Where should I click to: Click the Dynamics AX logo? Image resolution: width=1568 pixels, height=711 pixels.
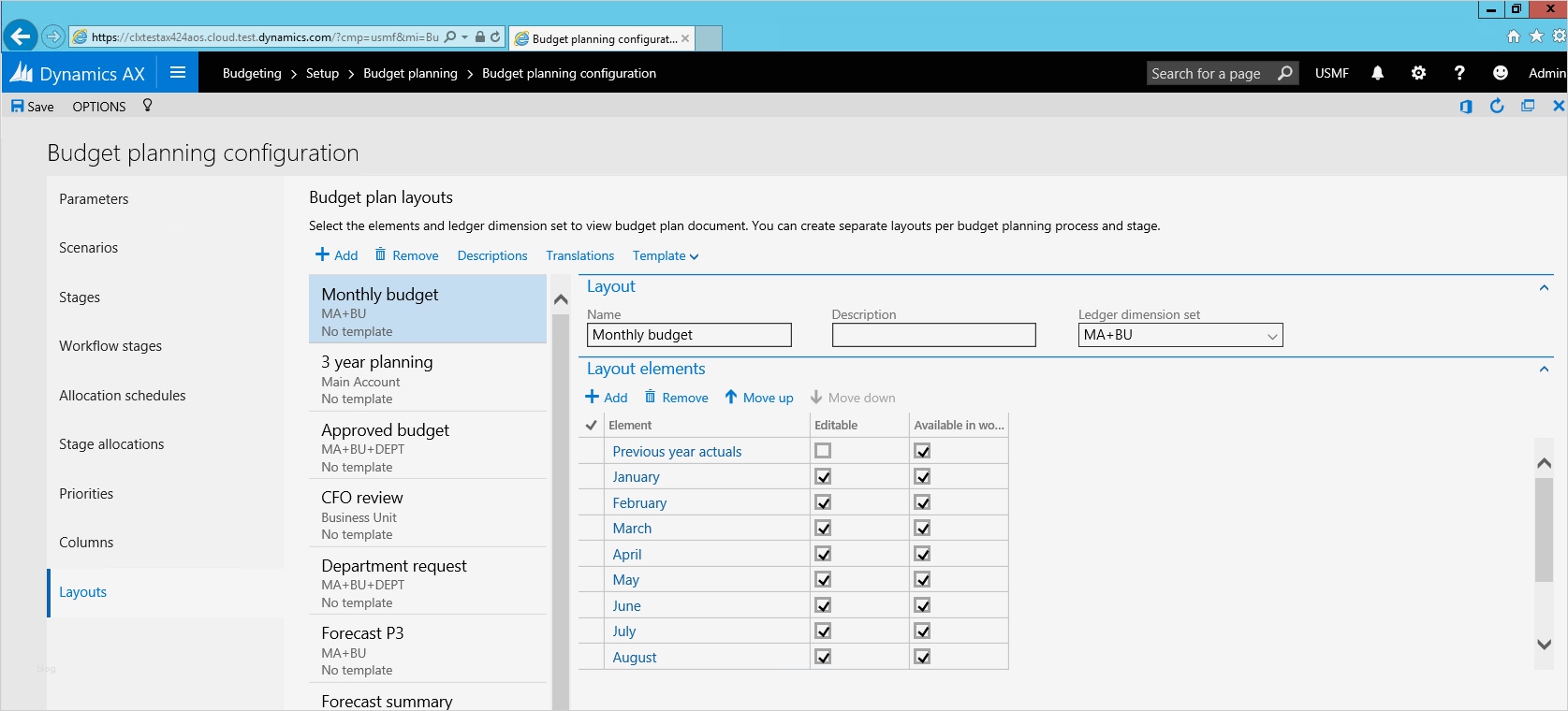click(x=79, y=73)
